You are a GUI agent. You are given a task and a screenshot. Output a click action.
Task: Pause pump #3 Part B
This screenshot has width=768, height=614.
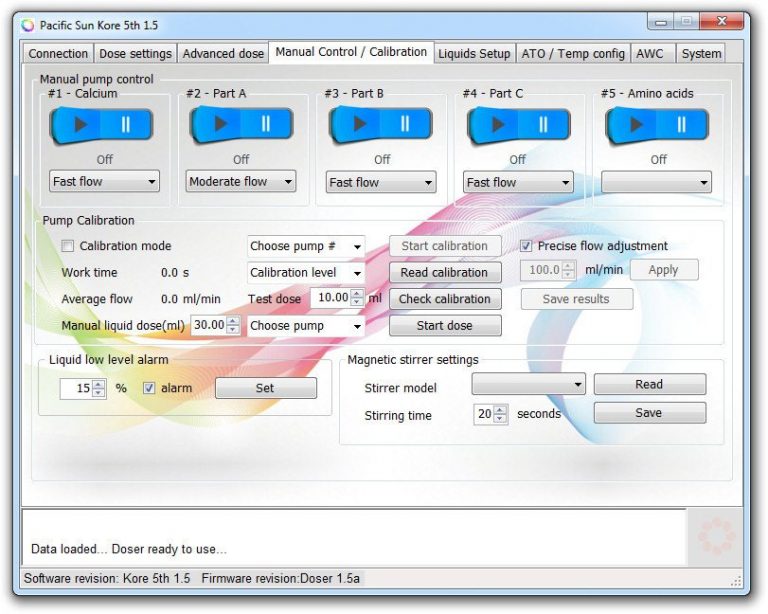405,124
